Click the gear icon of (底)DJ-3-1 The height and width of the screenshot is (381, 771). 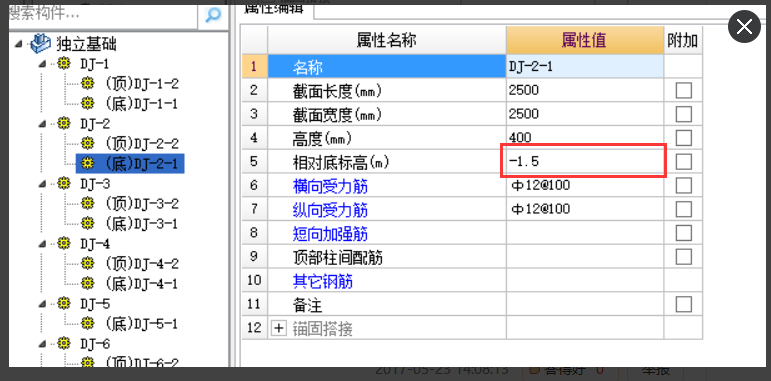click(x=88, y=223)
